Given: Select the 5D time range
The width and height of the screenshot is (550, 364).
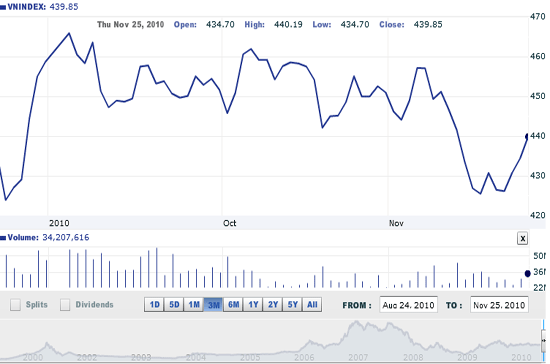Looking at the screenshot, I should coord(174,304).
